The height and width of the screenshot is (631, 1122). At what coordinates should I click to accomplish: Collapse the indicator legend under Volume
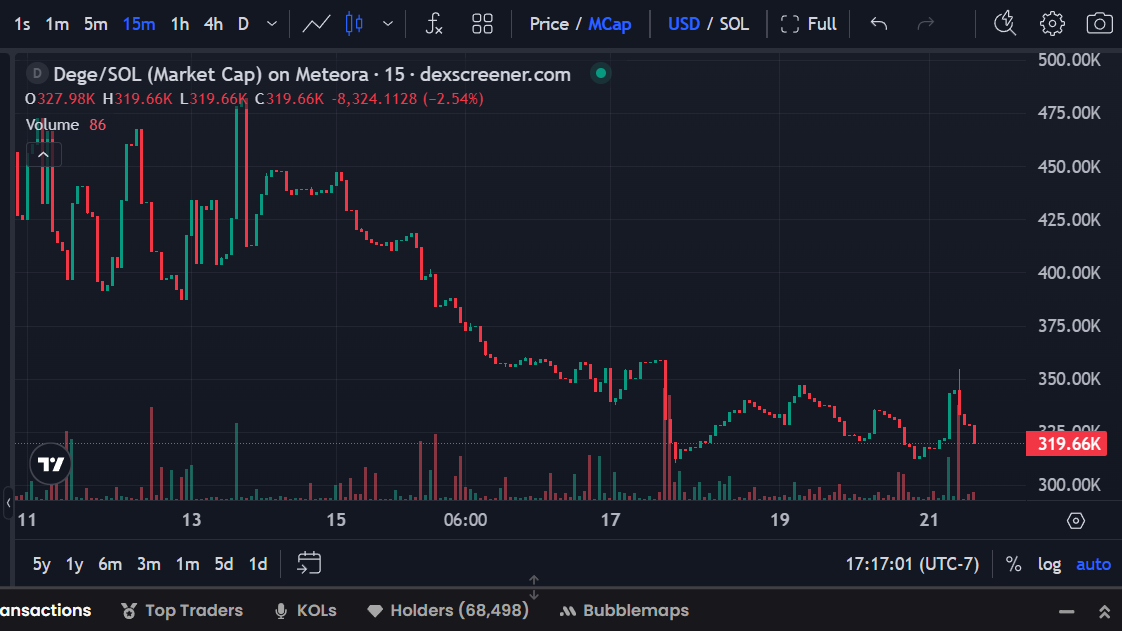tap(44, 154)
